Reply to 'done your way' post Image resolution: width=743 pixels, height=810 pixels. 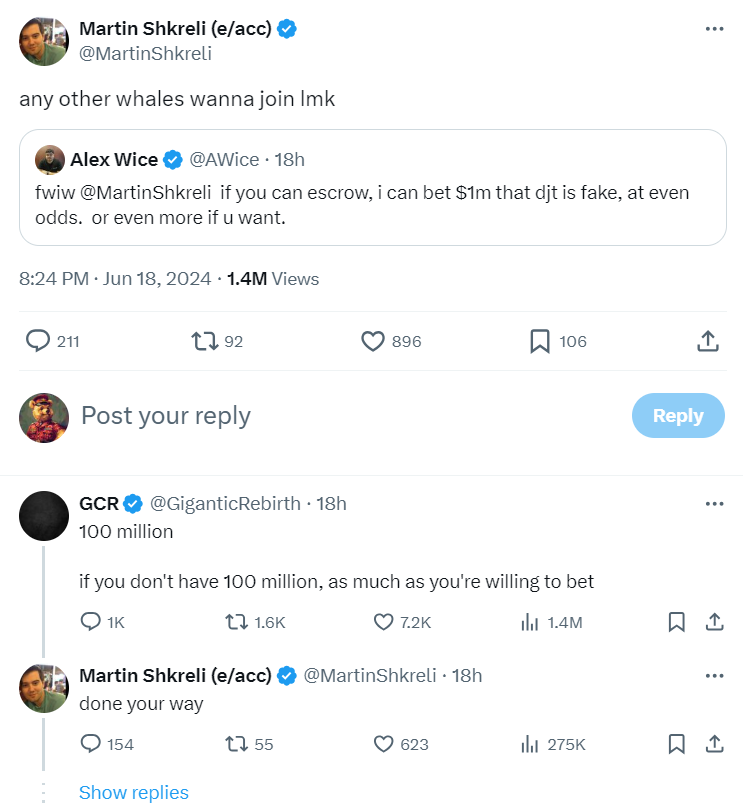[91, 744]
